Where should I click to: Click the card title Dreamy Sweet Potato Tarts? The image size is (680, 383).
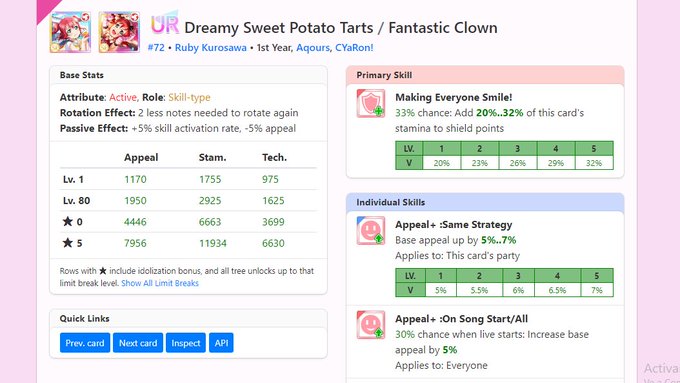(x=278, y=28)
